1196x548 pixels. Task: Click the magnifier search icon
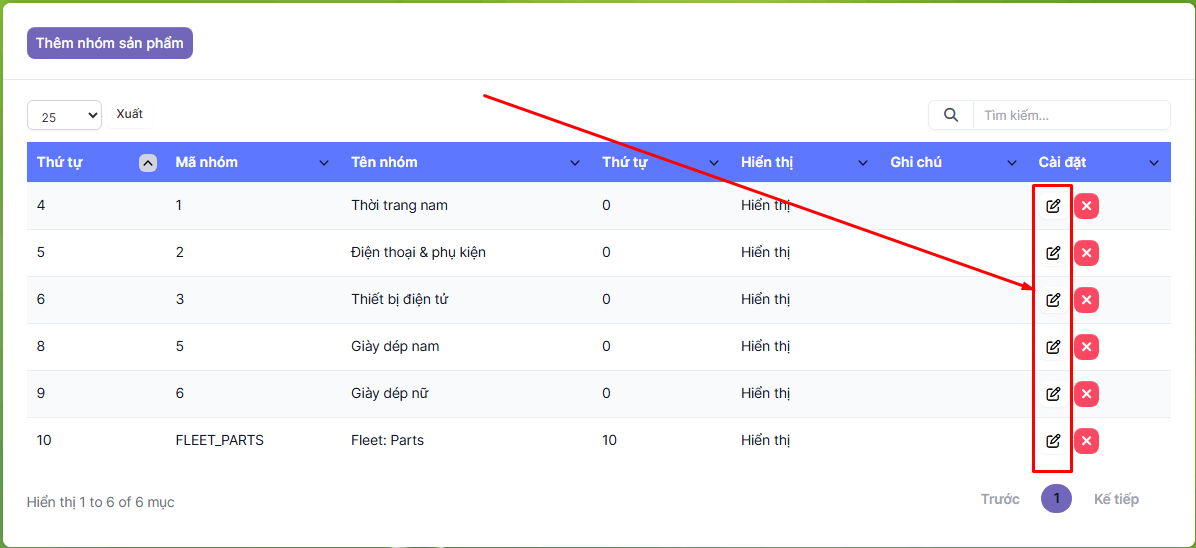[x=951, y=115]
